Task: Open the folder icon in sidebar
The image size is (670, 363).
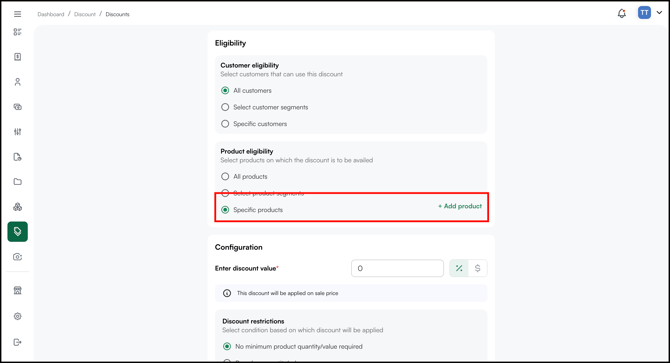Action: [18, 182]
